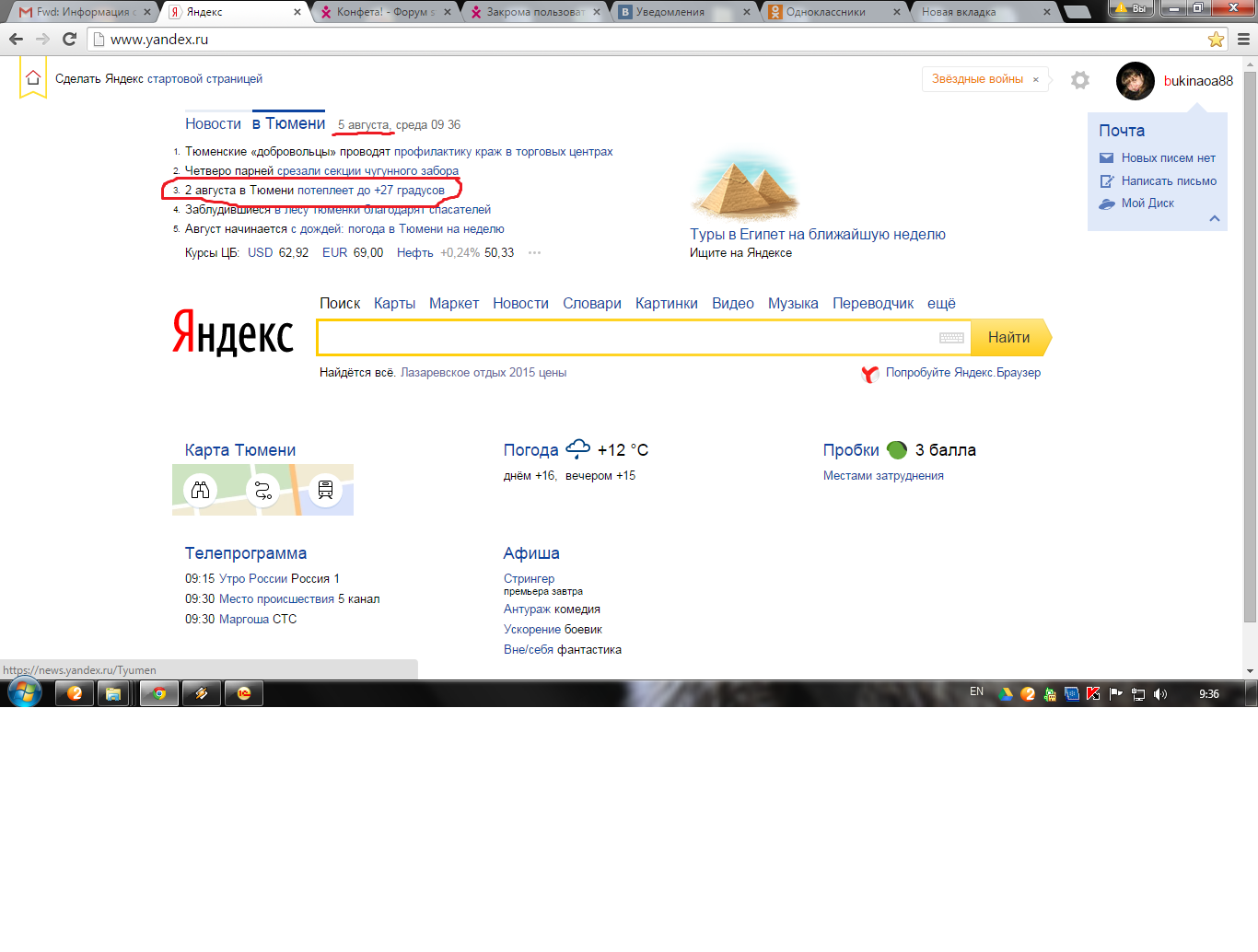This screenshot has width=1258, height=952.
Task: Click the page vertical scrollbar
Action: pyautogui.click(x=1250, y=368)
